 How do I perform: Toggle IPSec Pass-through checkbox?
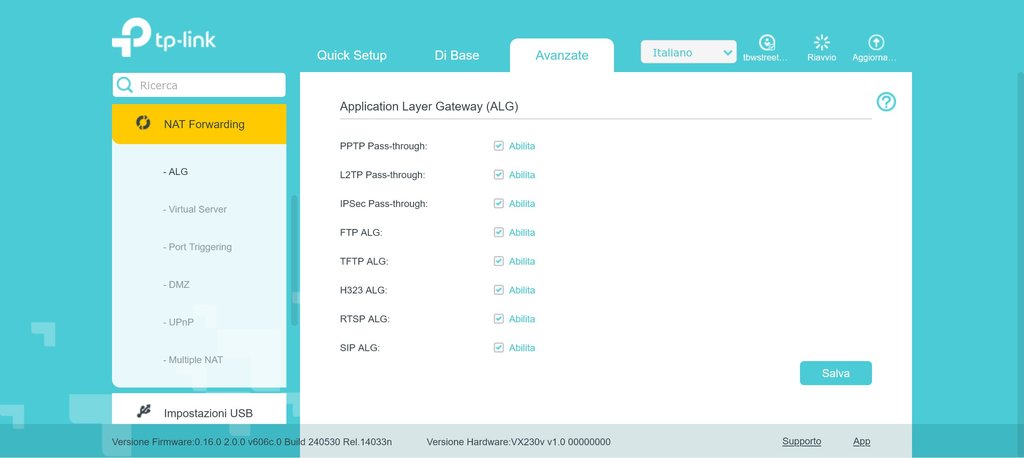click(498, 204)
